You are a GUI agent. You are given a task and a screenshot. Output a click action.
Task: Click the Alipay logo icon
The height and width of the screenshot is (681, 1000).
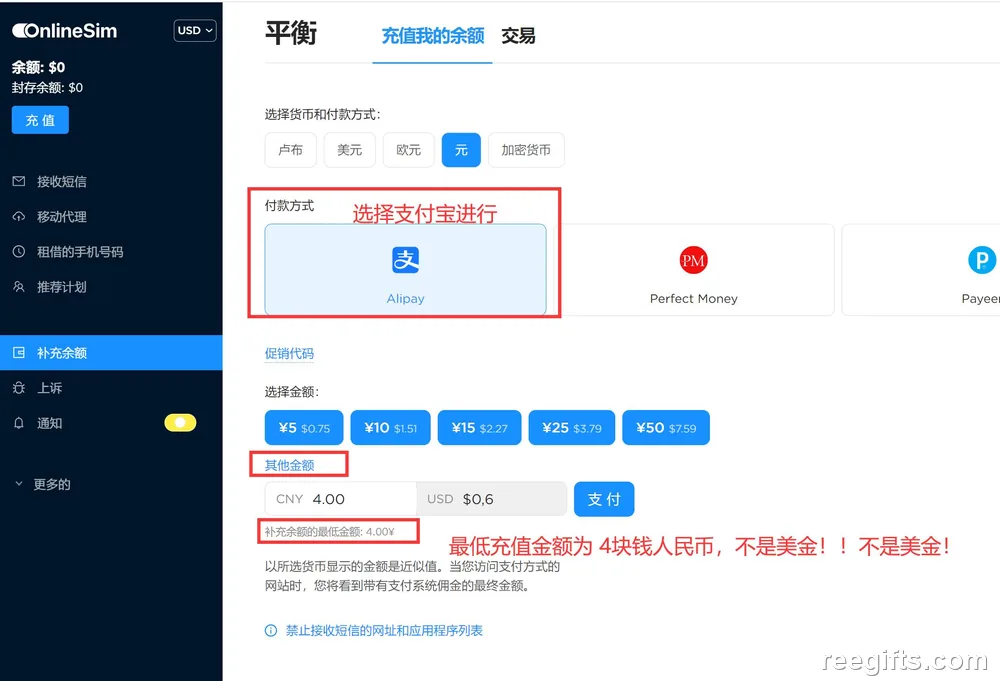pyautogui.click(x=406, y=260)
